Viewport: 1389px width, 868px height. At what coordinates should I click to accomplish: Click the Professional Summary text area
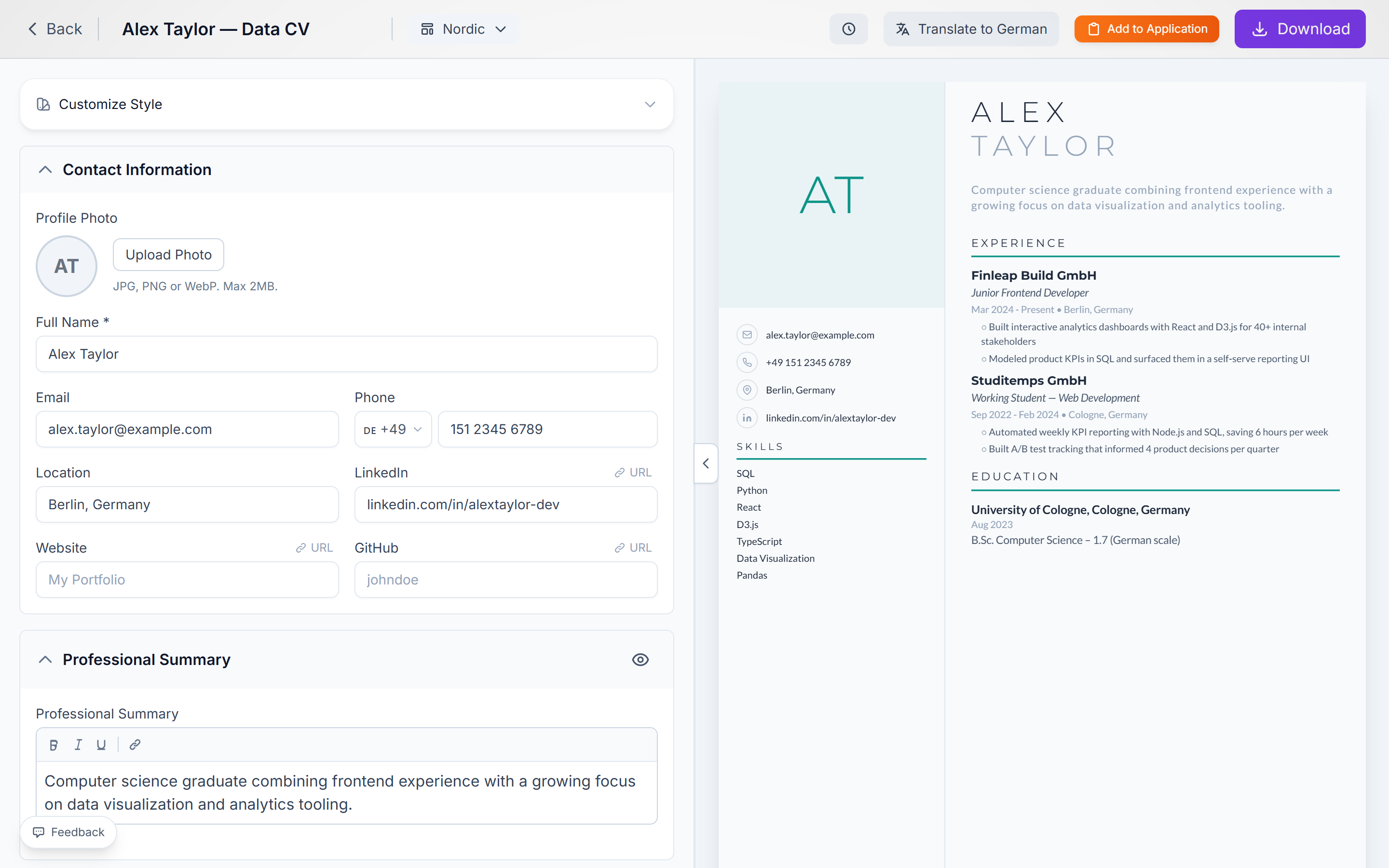(347, 792)
